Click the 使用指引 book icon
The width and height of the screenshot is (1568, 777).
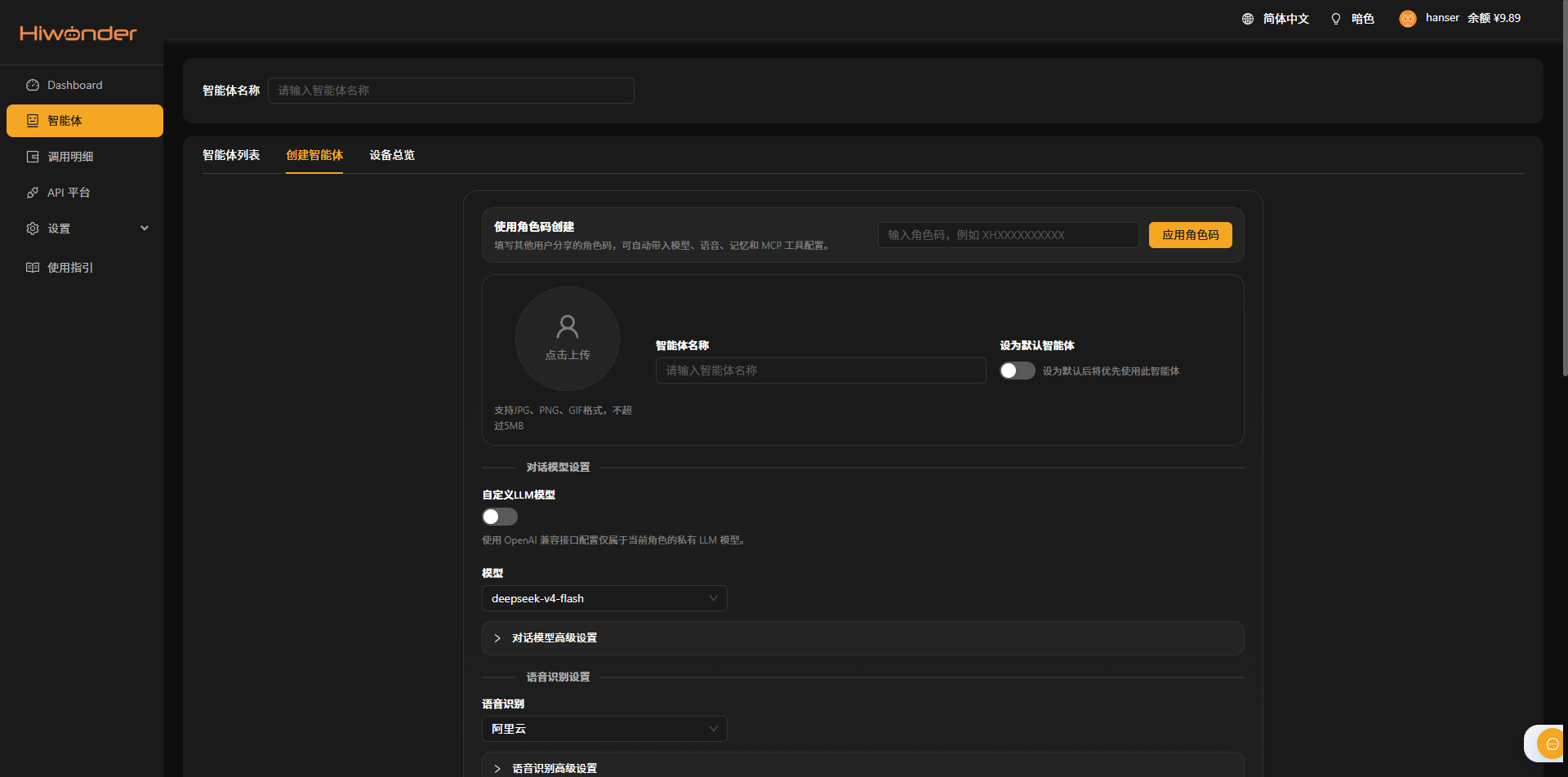33,268
